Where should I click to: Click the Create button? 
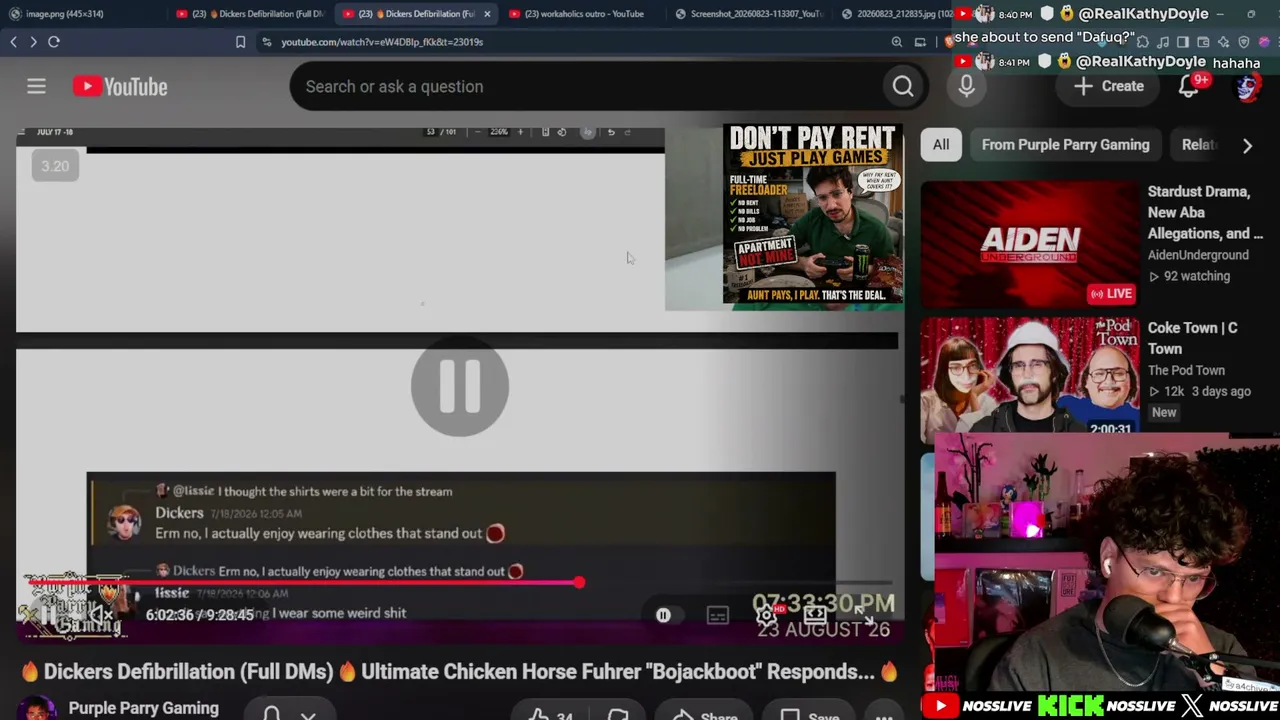(x=1109, y=87)
